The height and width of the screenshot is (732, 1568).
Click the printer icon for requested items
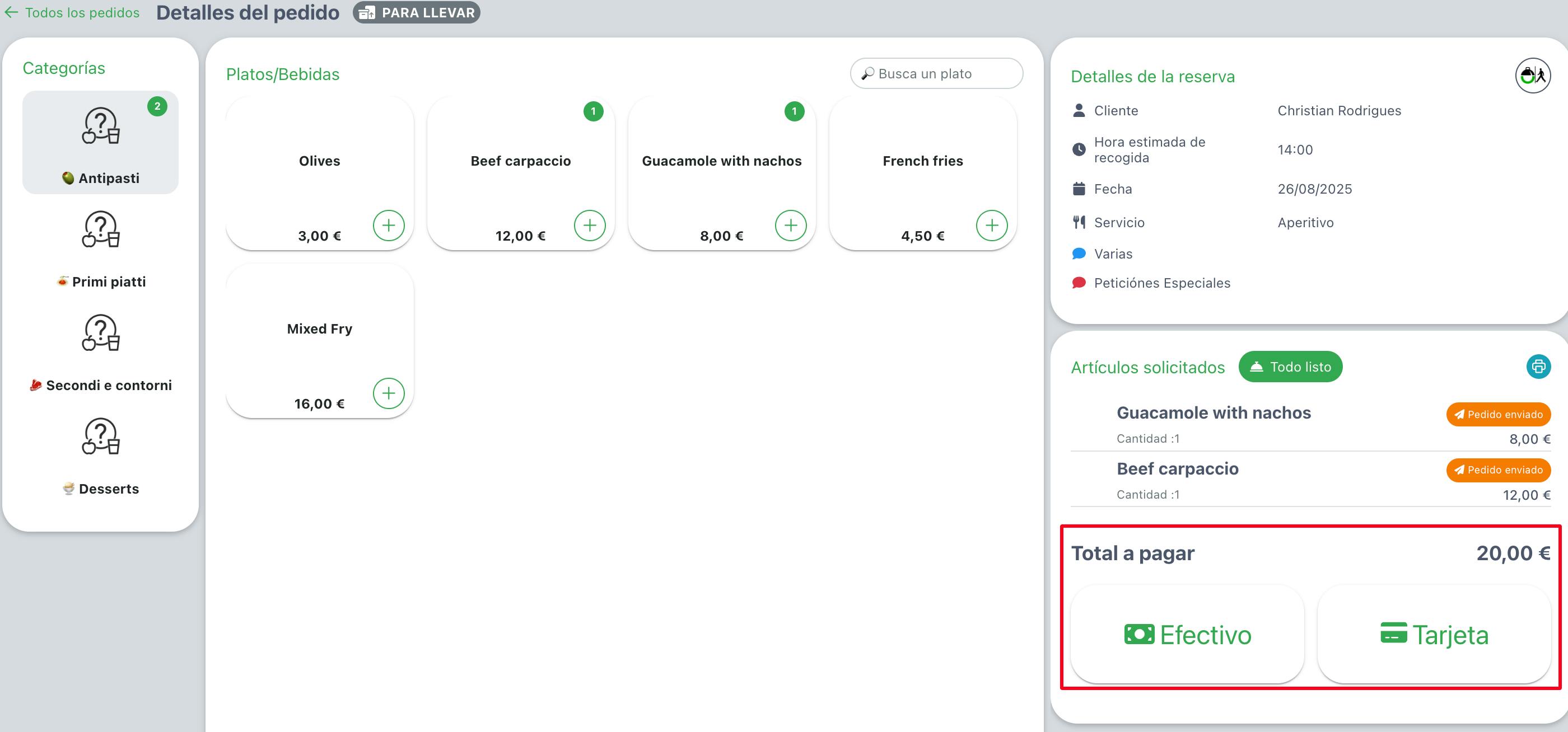pyautogui.click(x=1538, y=367)
